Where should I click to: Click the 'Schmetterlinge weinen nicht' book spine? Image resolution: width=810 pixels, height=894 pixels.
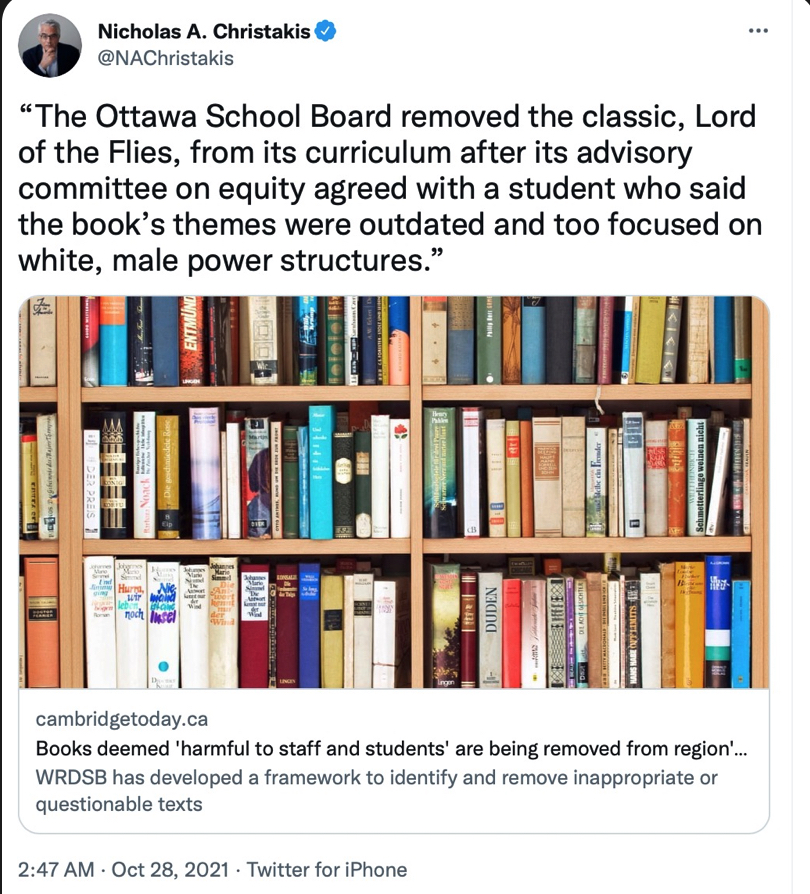pyautogui.click(x=697, y=476)
